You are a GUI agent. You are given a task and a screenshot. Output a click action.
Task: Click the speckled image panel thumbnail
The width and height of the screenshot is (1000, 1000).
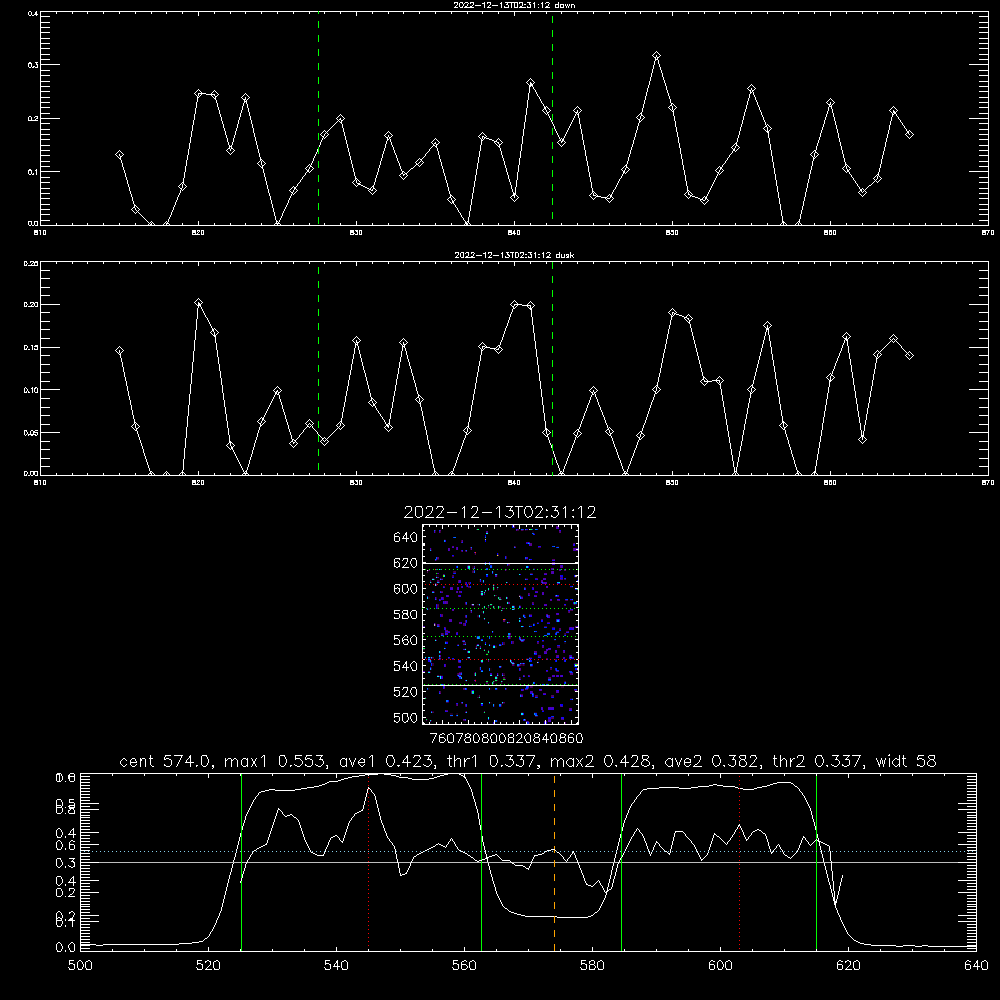click(501, 624)
